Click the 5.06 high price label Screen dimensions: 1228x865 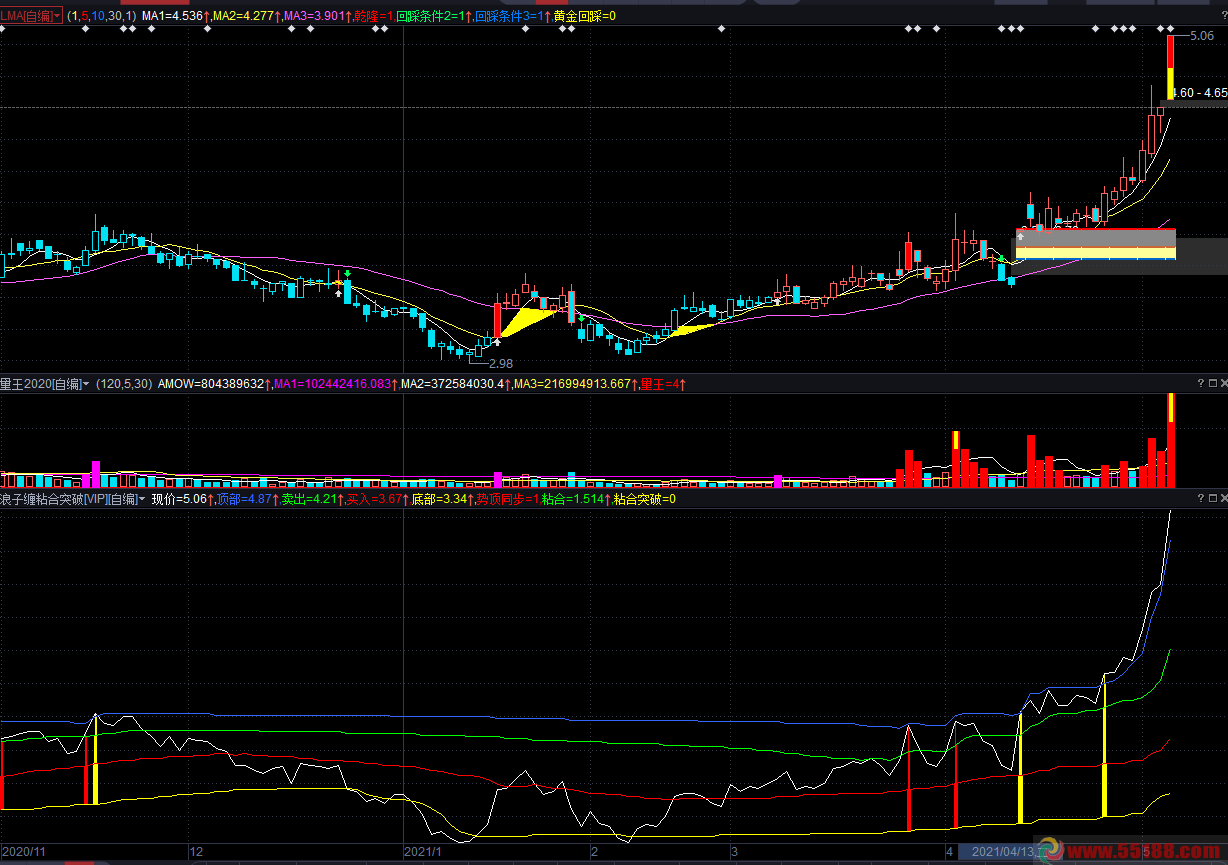[1200, 35]
